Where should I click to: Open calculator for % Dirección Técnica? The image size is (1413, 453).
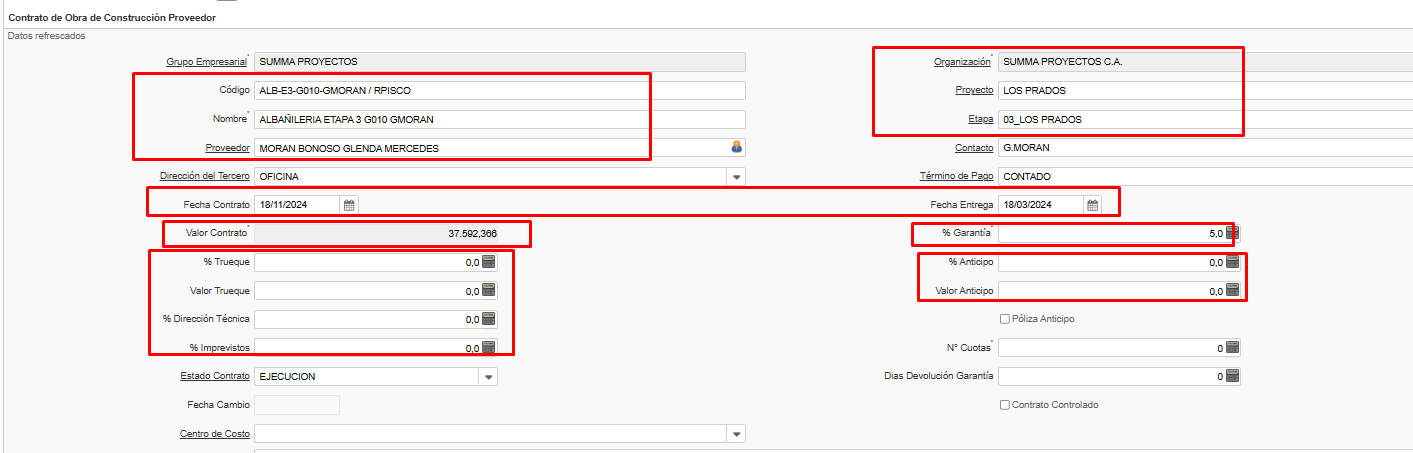click(489, 319)
